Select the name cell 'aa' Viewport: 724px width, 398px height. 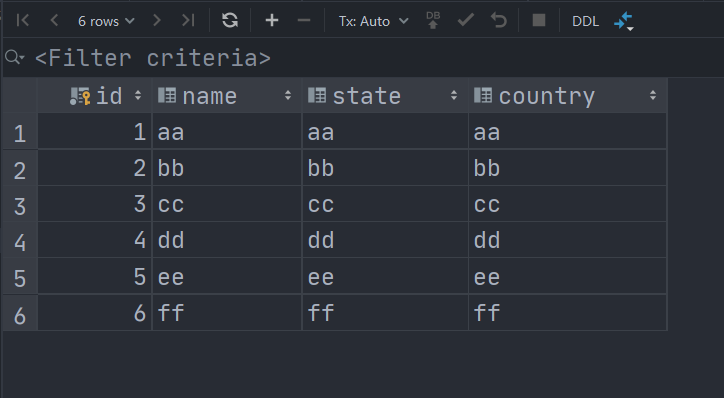click(227, 132)
